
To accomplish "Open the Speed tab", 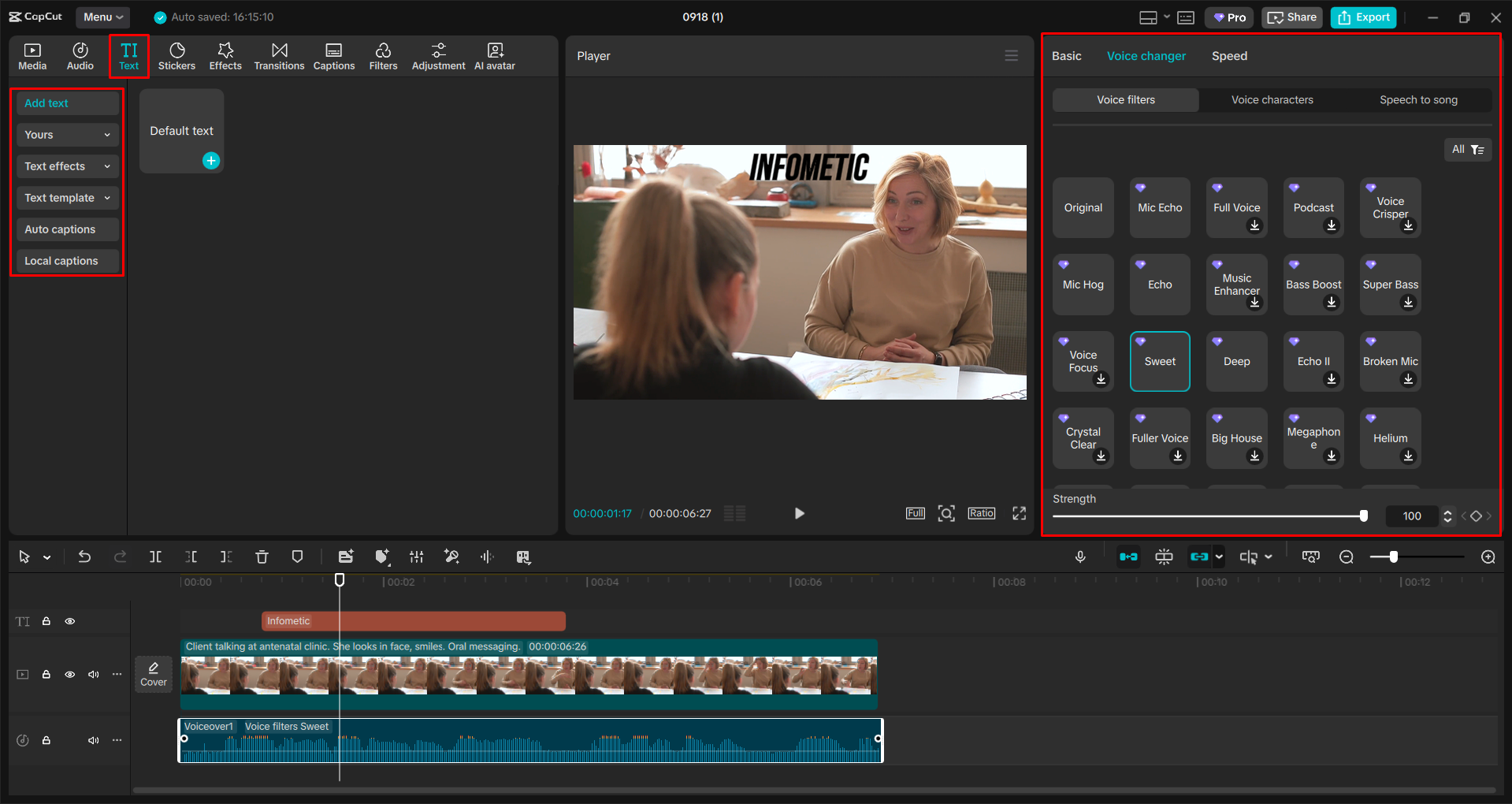I will tap(1228, 55).
